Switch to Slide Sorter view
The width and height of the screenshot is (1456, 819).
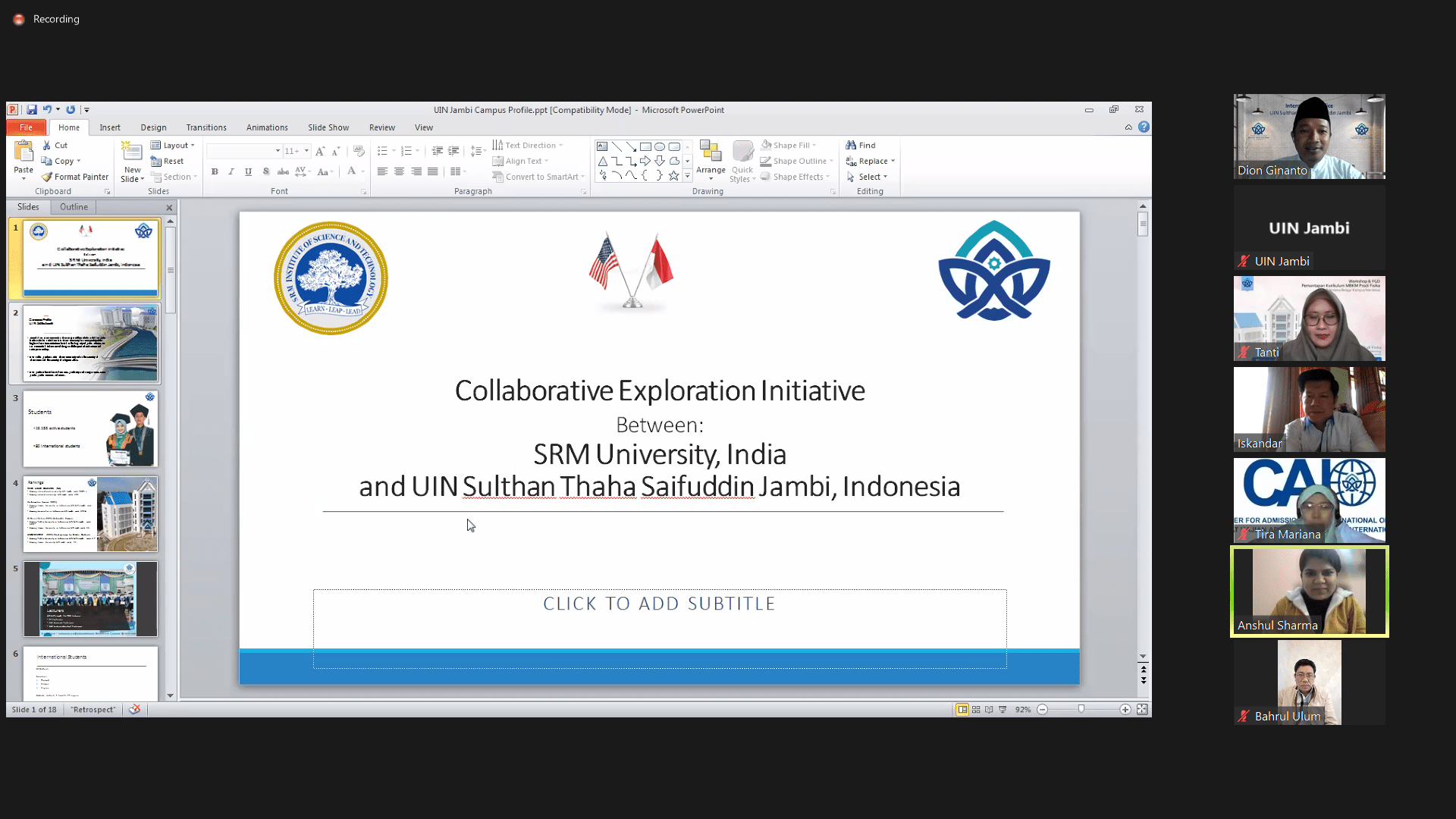976,710
